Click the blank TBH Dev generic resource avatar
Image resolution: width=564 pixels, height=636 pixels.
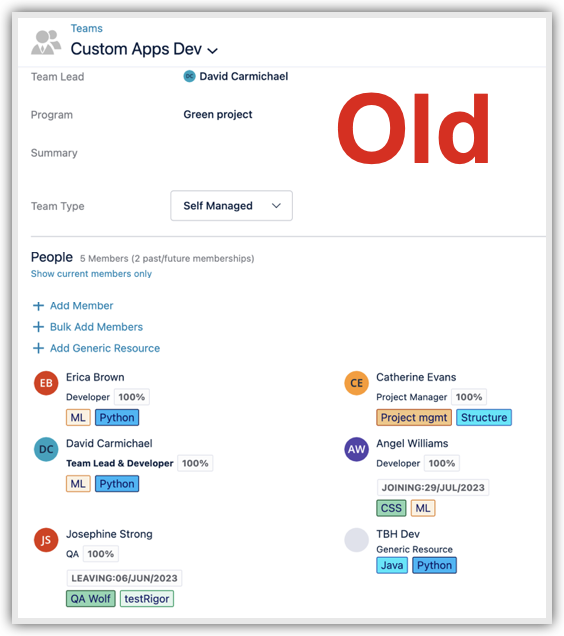356,540
